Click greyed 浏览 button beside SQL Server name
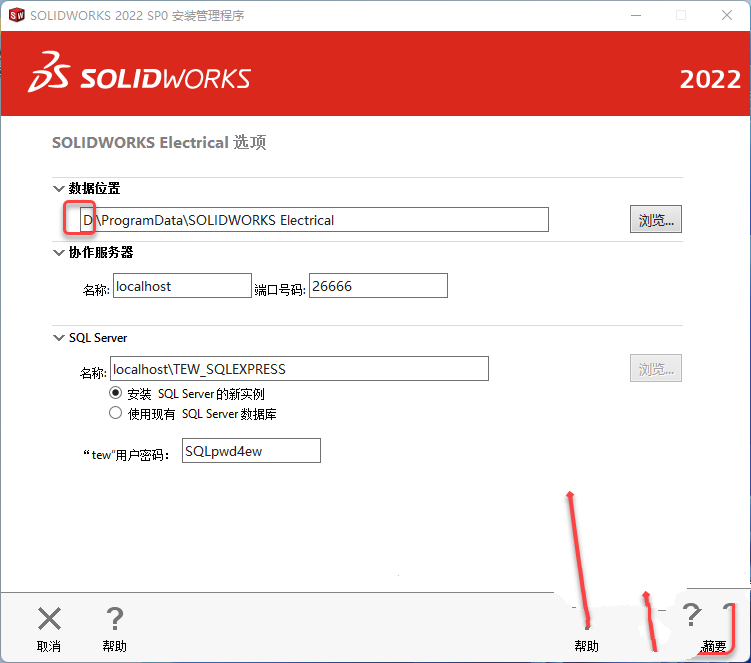 coord(656,368)
